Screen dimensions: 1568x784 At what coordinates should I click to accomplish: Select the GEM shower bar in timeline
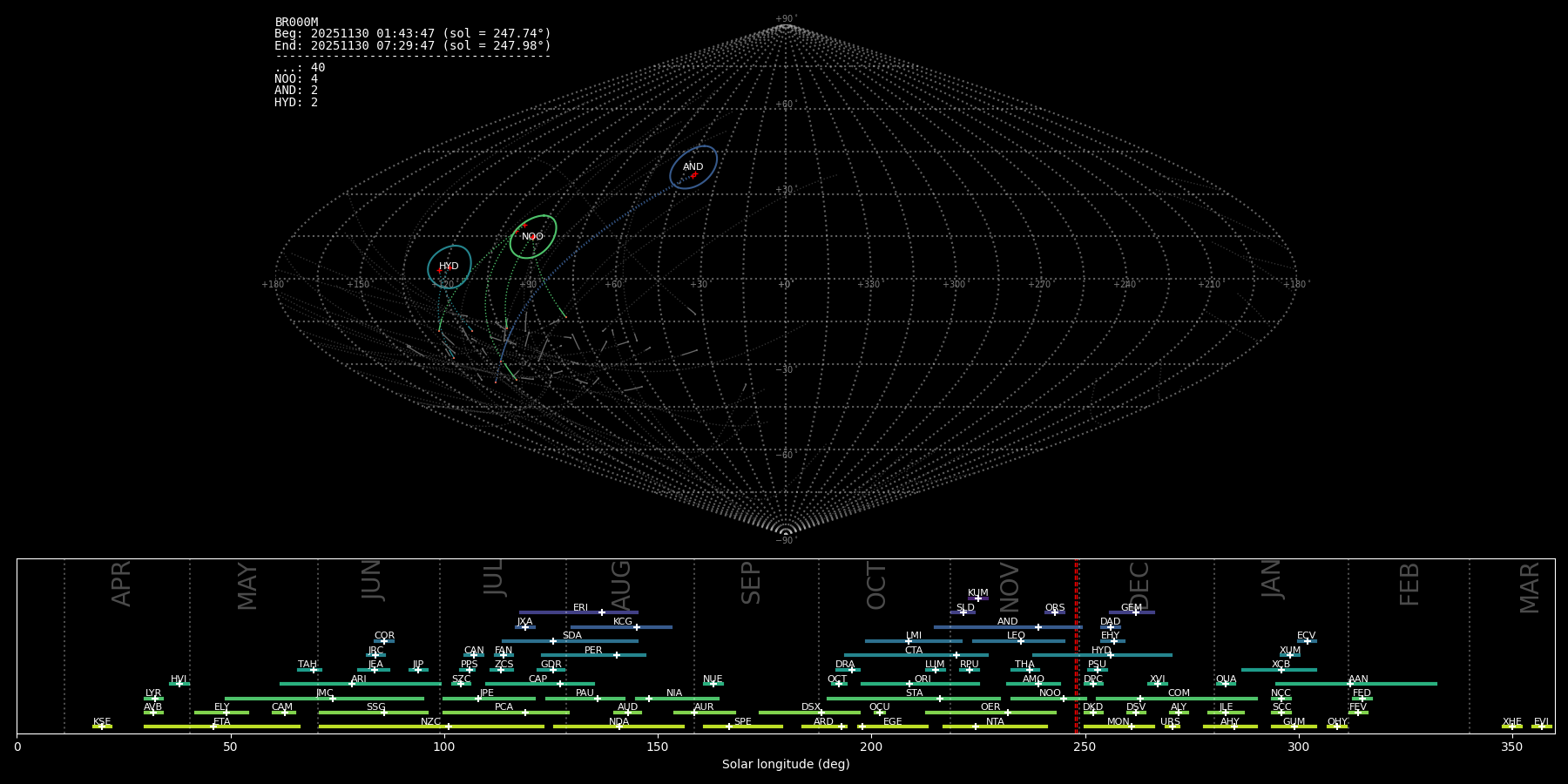(x=1132, y=612)
